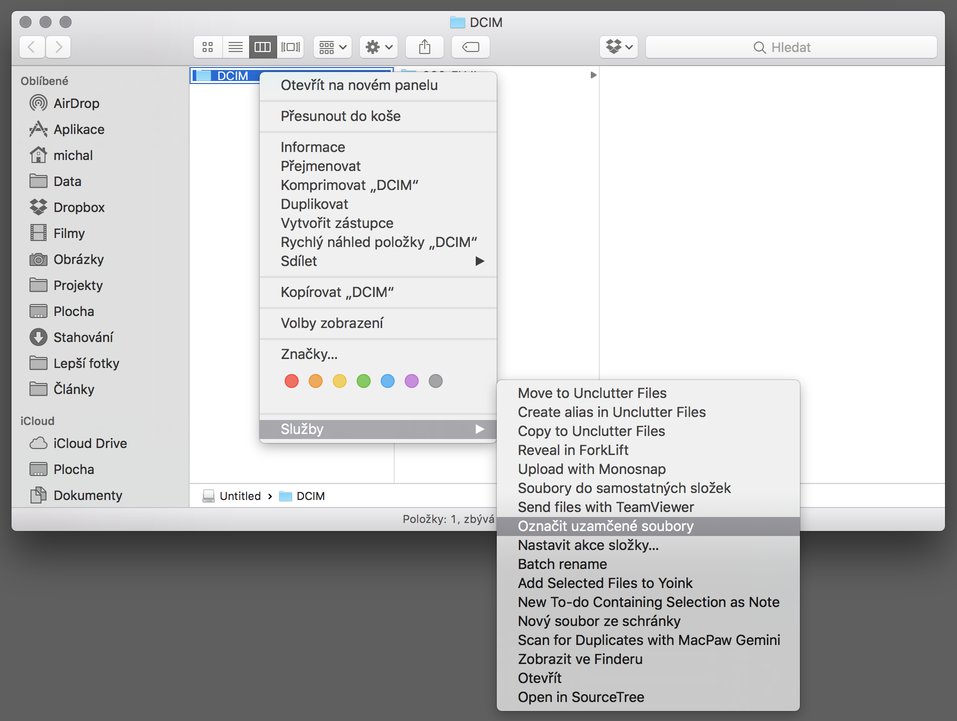Choose Duplikovat in context menu
Image resolution: width=957 pixels, height=721 pixels.
click(x=378, y=204)
